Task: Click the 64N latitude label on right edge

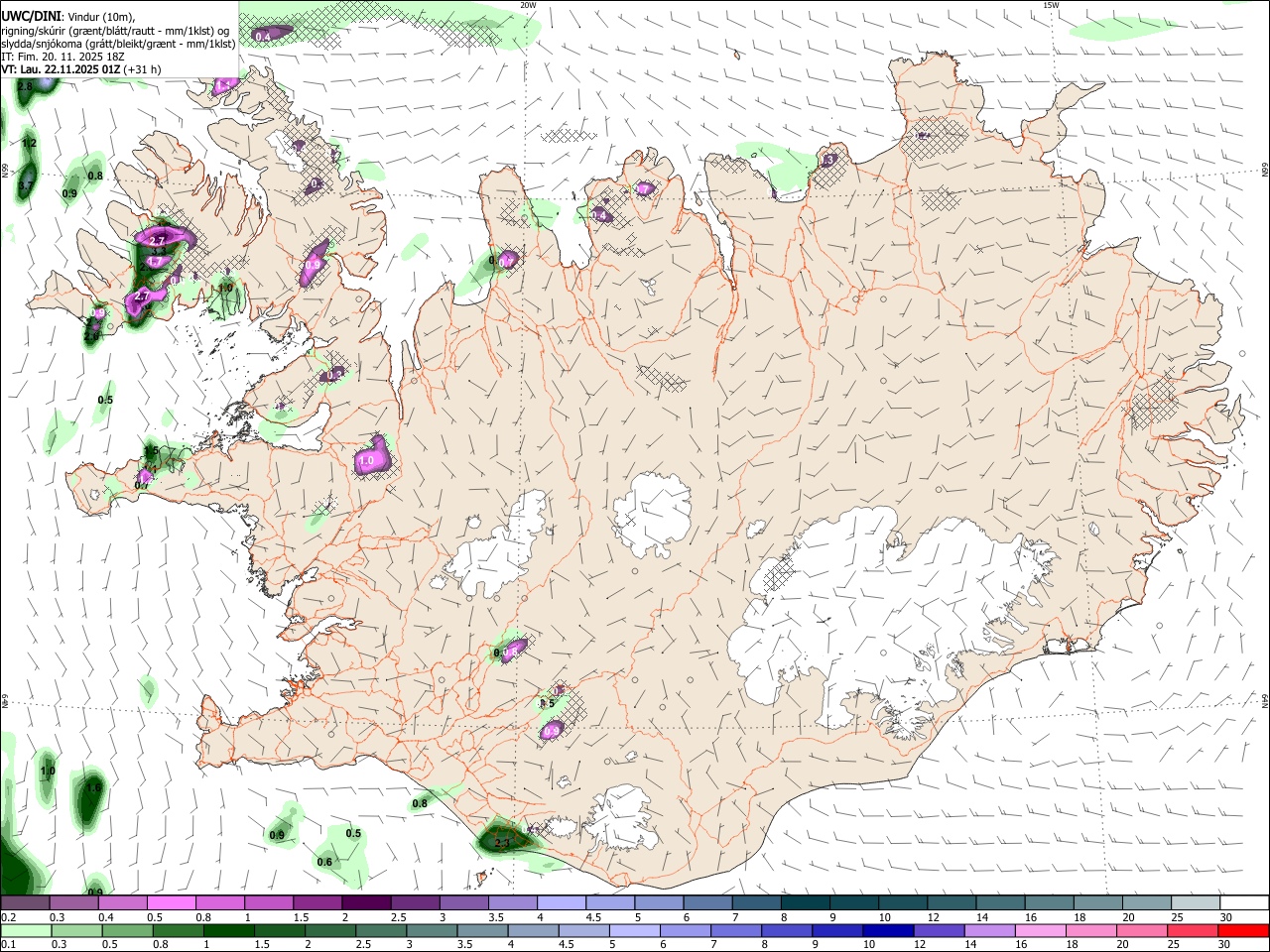Action: [1265, 700]
